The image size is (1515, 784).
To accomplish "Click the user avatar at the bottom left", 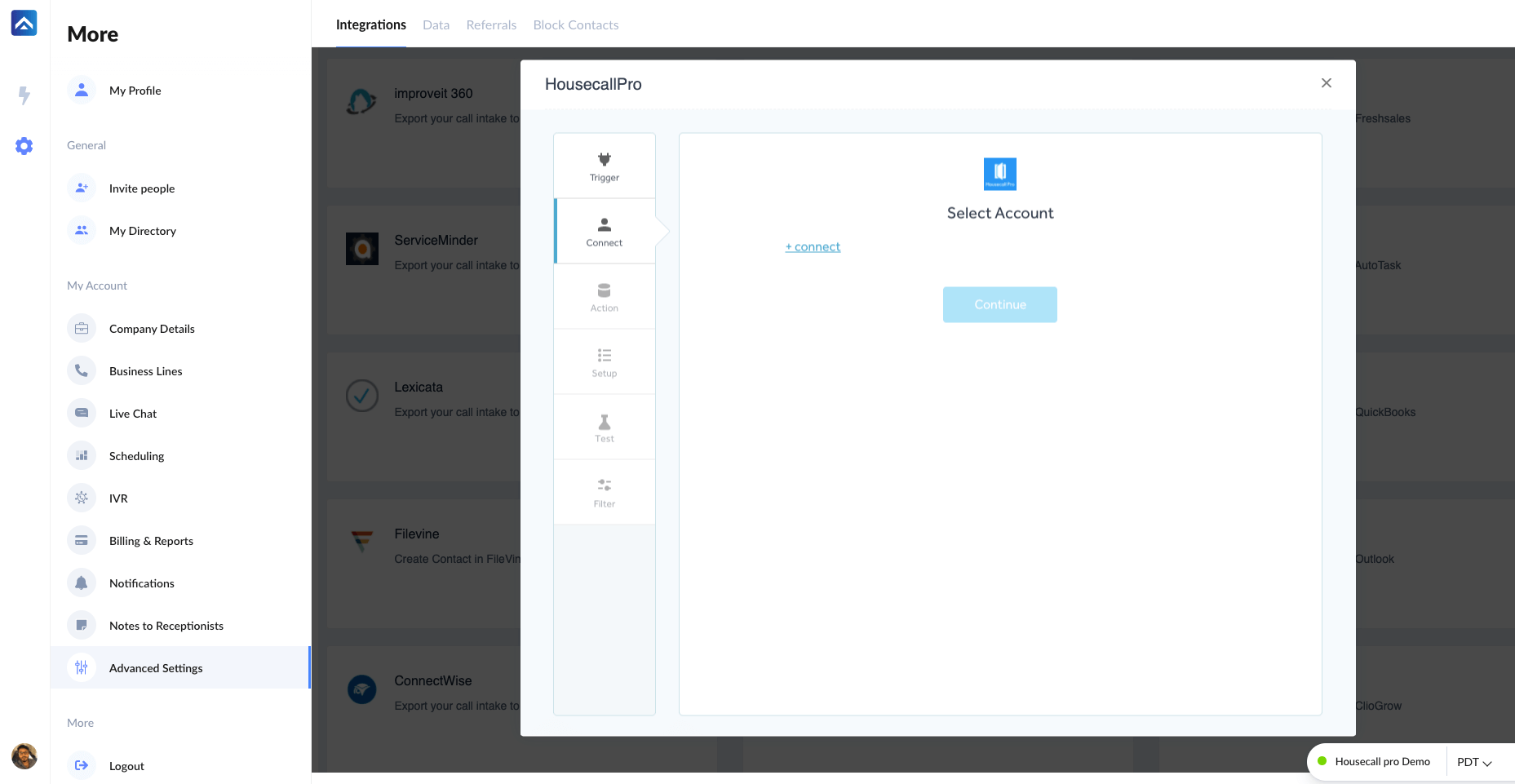I will click(x=24, y=756).
